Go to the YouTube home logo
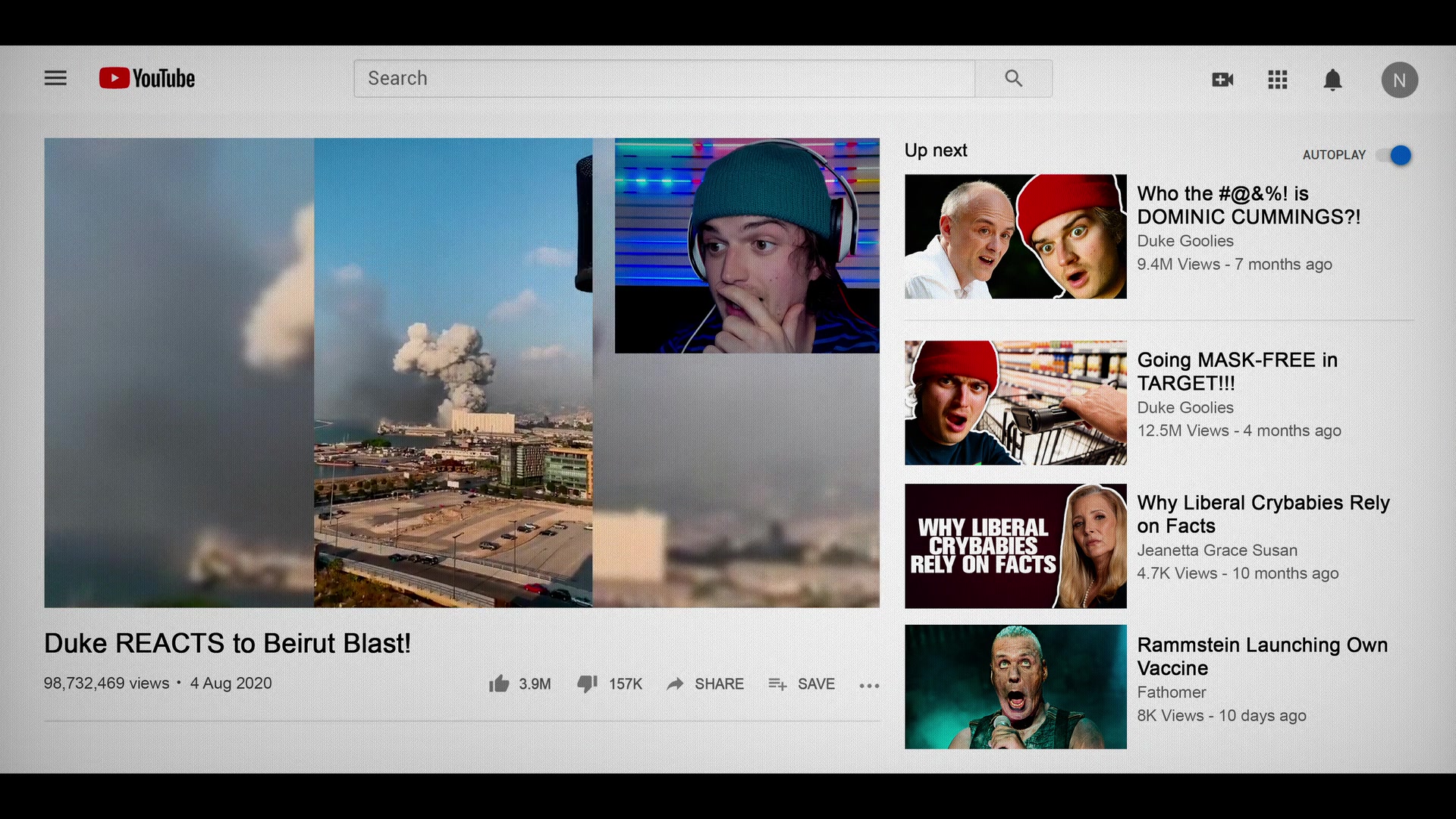Screen dimensions: 1456x819 pos(147,78)
